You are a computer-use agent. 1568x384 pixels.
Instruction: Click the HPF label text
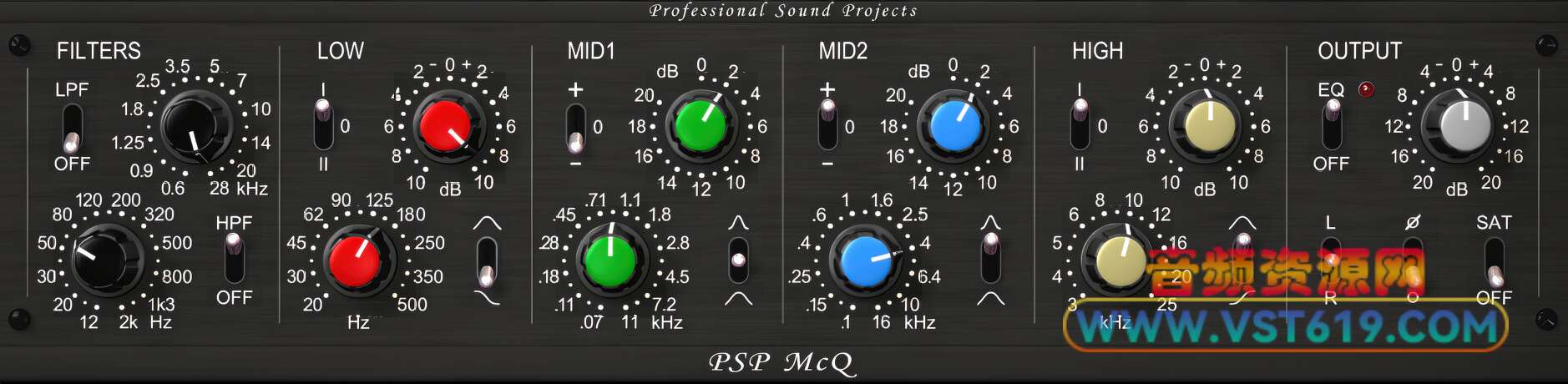pos(234,223)
